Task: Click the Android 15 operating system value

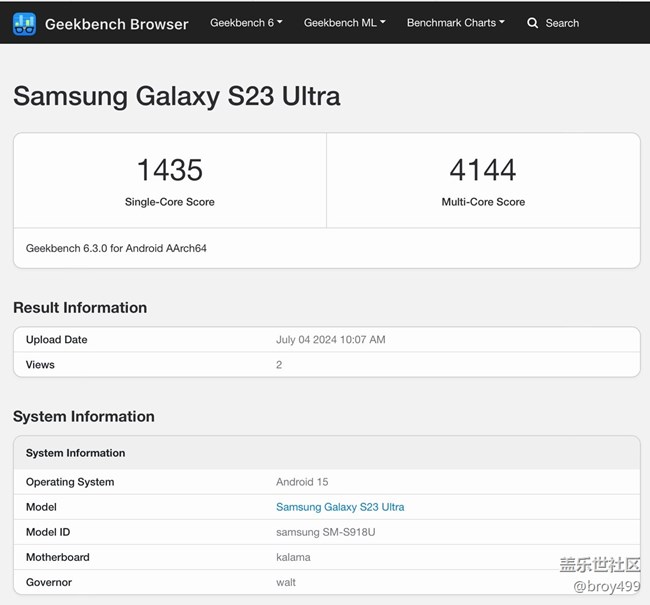Action: (x=302, y=482)
